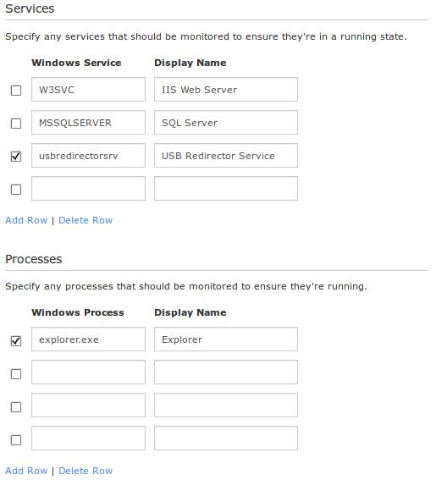This screenshot has height=480, width=436.
Task: Check the W3SVC service row checkbox
Action: click(16, 90)
